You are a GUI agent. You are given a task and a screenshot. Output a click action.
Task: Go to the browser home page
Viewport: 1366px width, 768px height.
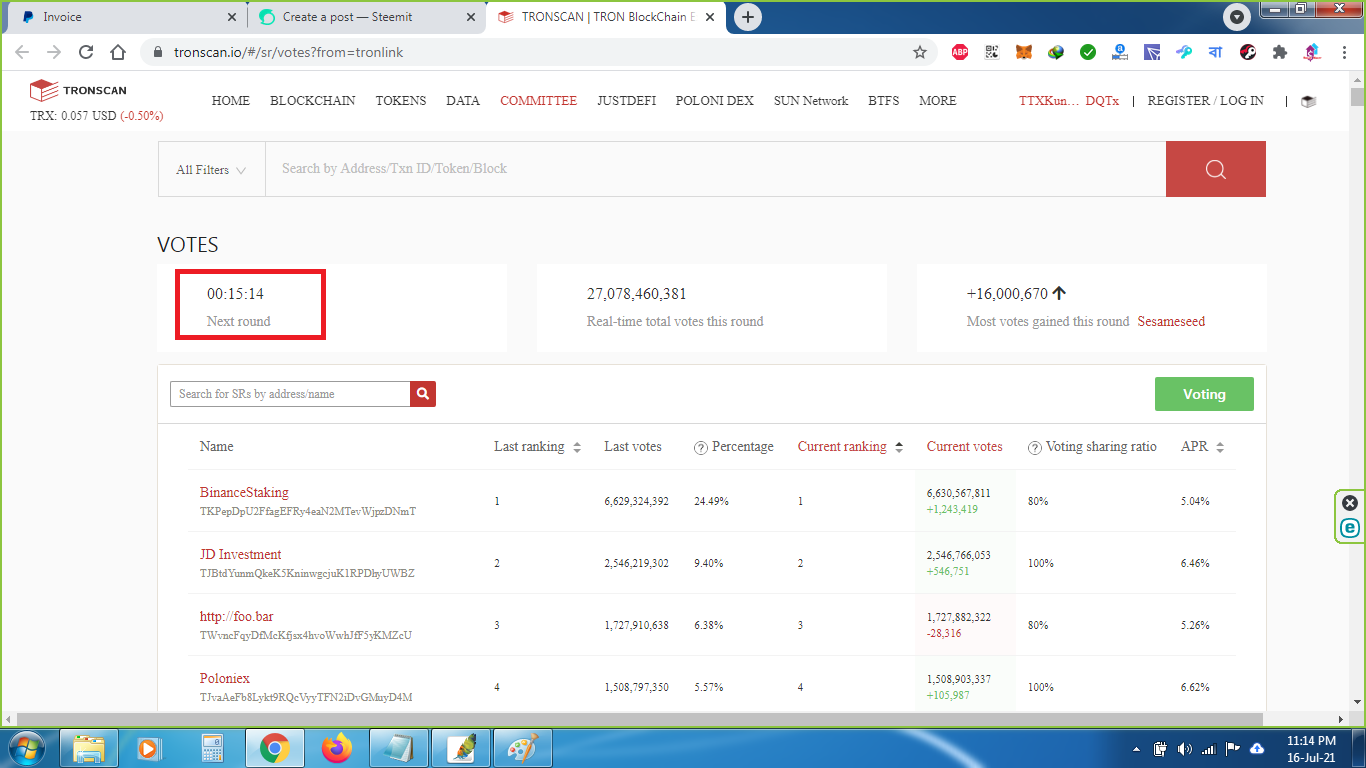coord(118,52)
